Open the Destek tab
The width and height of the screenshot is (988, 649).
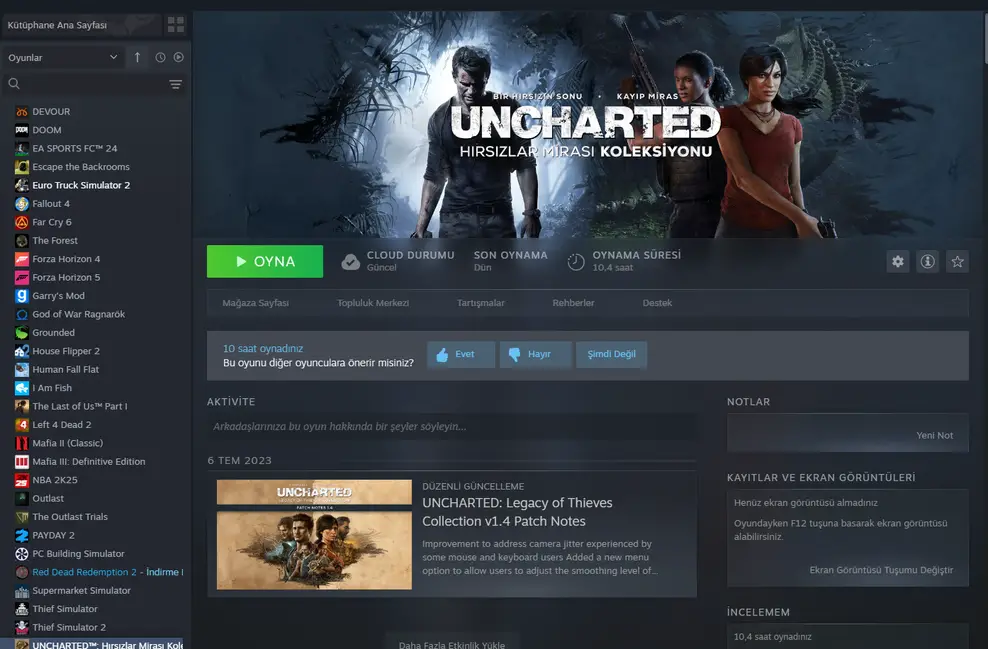coord(657,303)
